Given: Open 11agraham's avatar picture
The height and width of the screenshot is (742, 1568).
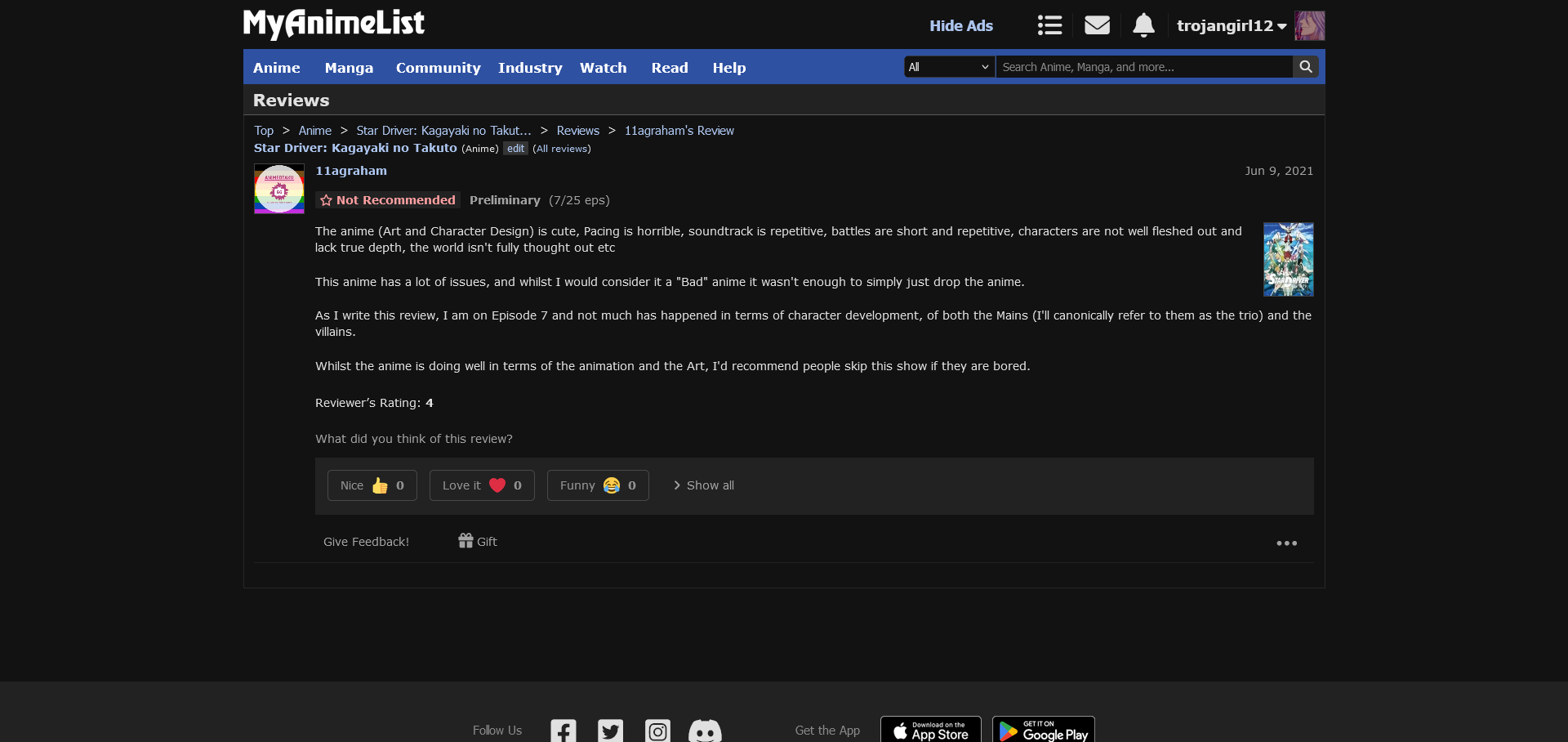Looking at the screenshot, I should pyautogui.click(x=279, y=189).
